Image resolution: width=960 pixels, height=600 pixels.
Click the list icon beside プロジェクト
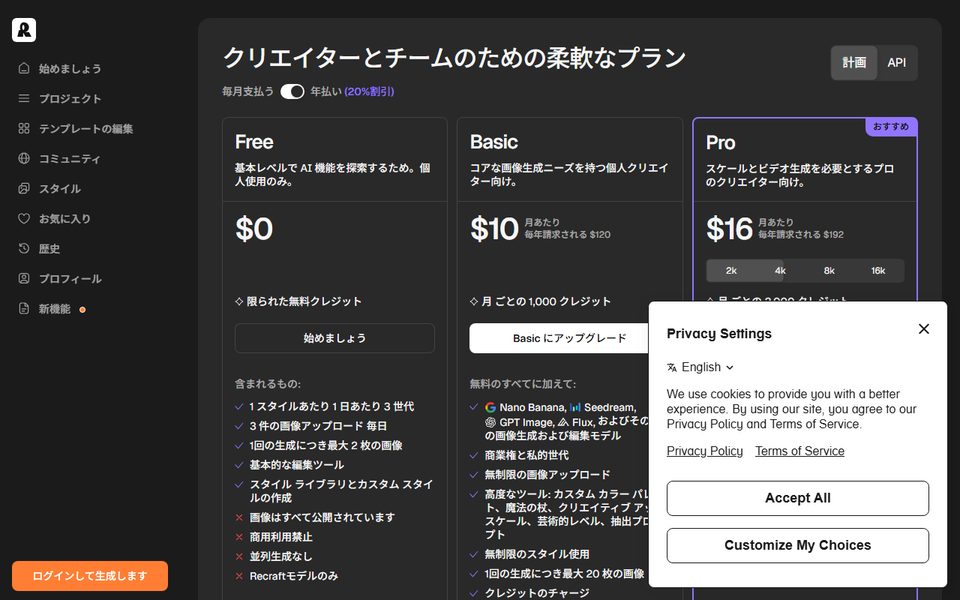[x=24, y=98]
